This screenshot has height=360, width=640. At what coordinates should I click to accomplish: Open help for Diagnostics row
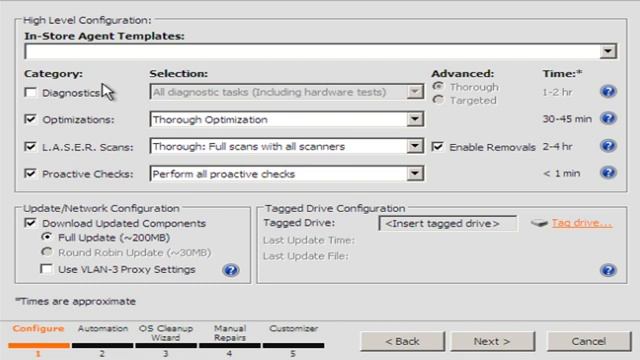coord(608,91)
